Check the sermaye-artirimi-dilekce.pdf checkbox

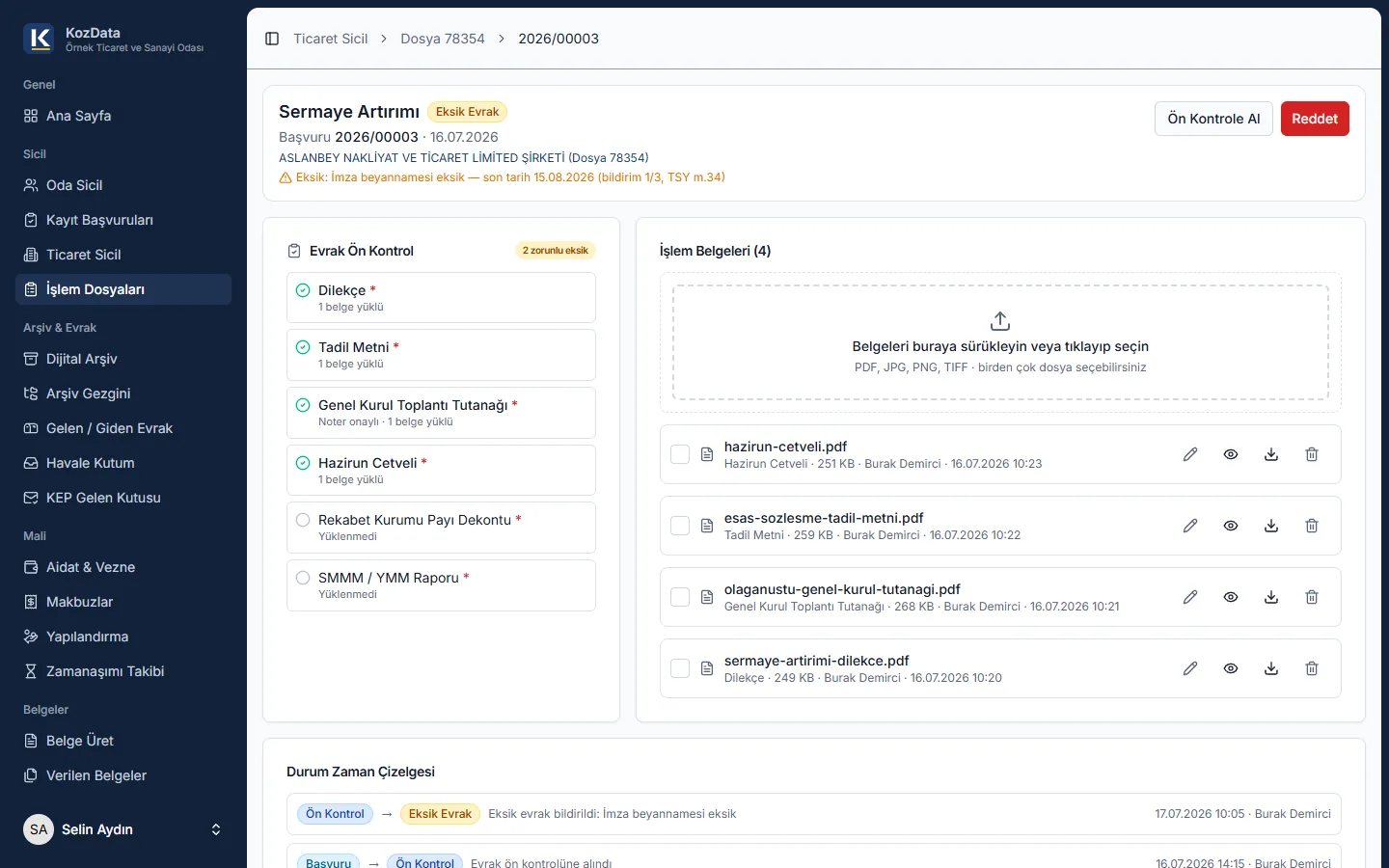tap(680, 668)
